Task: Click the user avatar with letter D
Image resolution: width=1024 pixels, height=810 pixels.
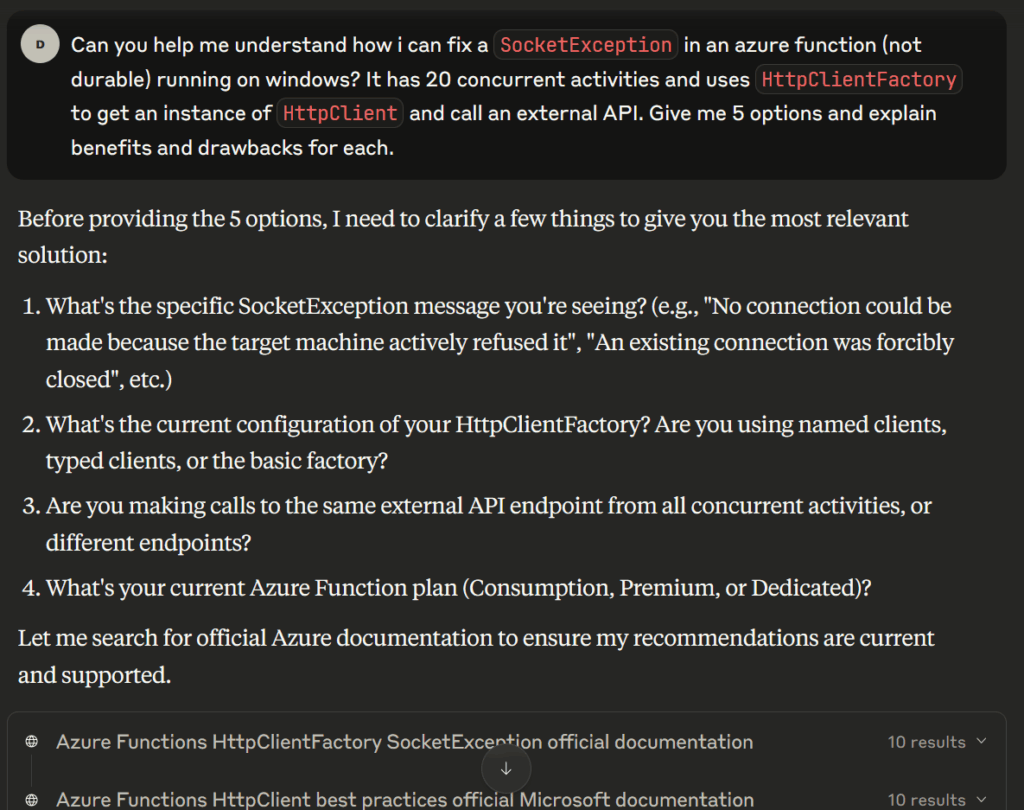Action: coord(40,45)
